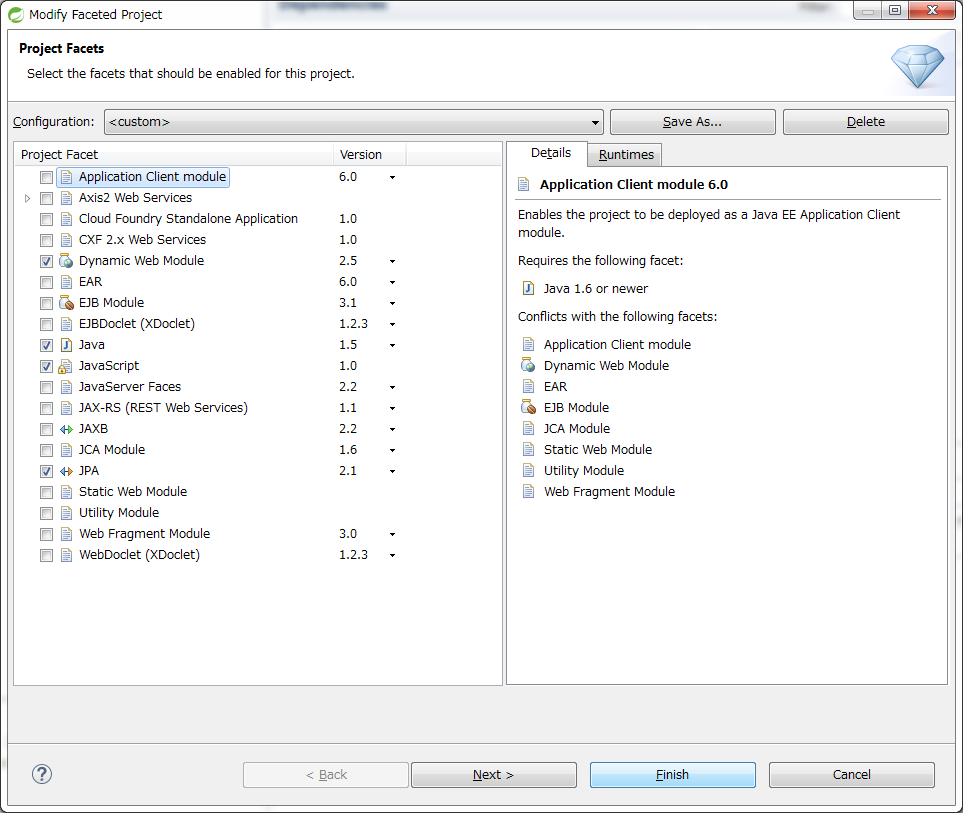Open the JPA version dropdown arrow
Screen dimensions: 963x813
pyautogui.click(x=393, y=471)
